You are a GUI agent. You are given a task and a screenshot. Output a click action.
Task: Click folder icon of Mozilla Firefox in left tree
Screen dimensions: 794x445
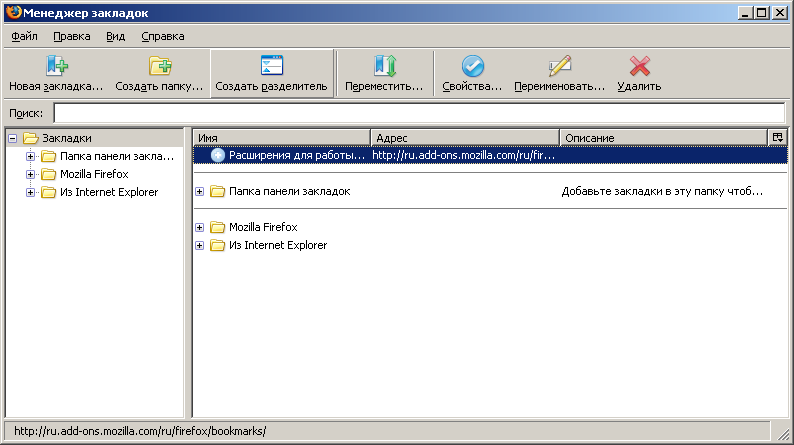[49, 174]
